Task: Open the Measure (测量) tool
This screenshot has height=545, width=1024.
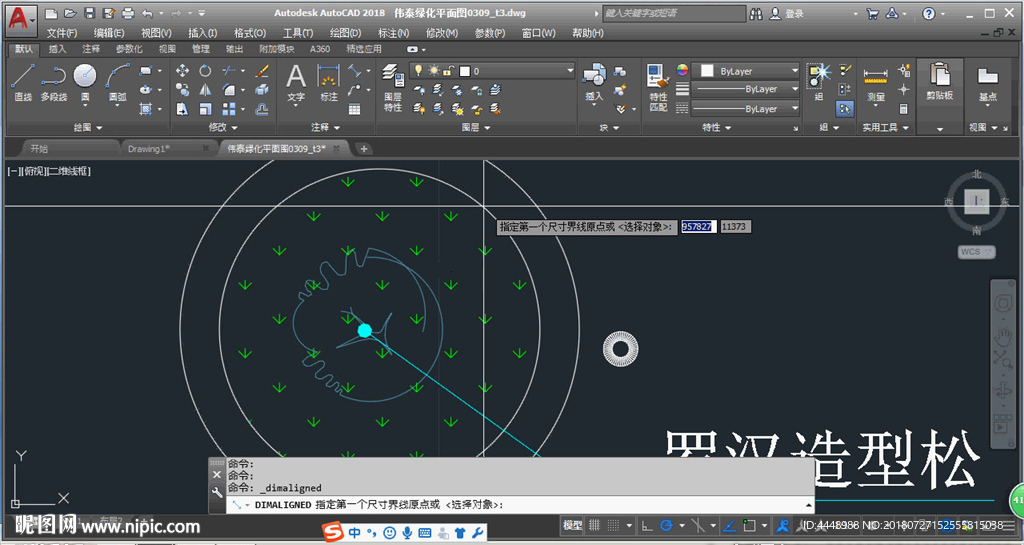Action: 876,83
